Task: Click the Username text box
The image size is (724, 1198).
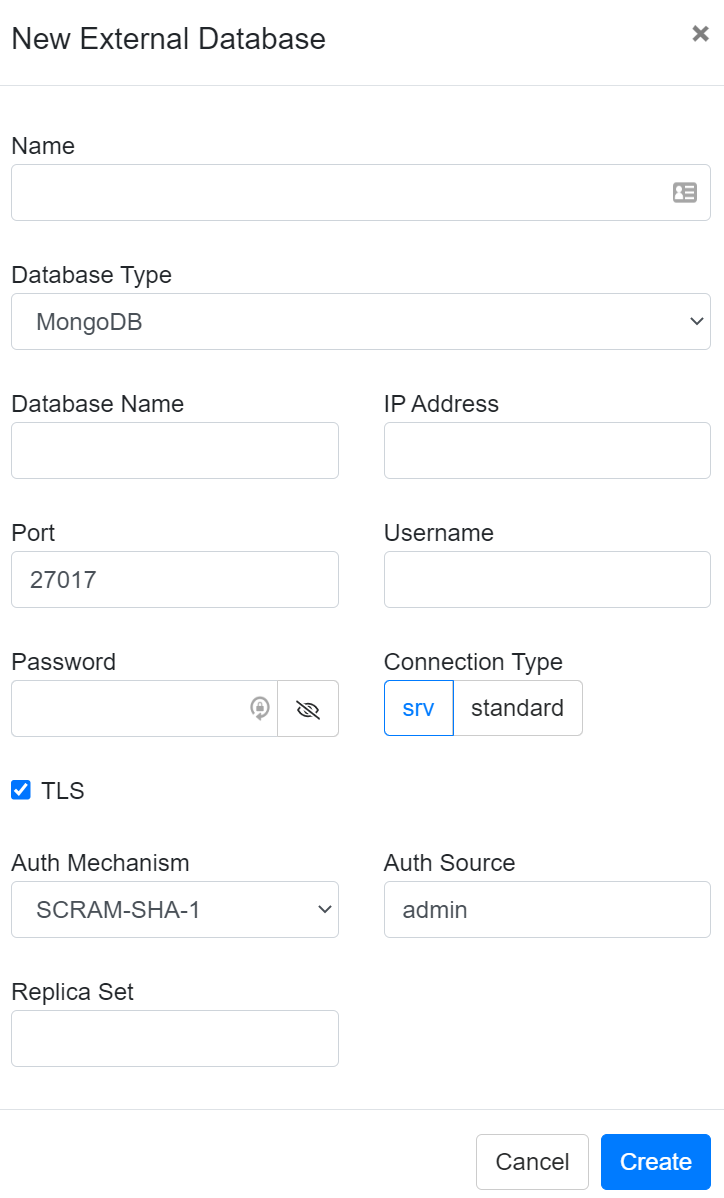Action: (x=547, y=579)
